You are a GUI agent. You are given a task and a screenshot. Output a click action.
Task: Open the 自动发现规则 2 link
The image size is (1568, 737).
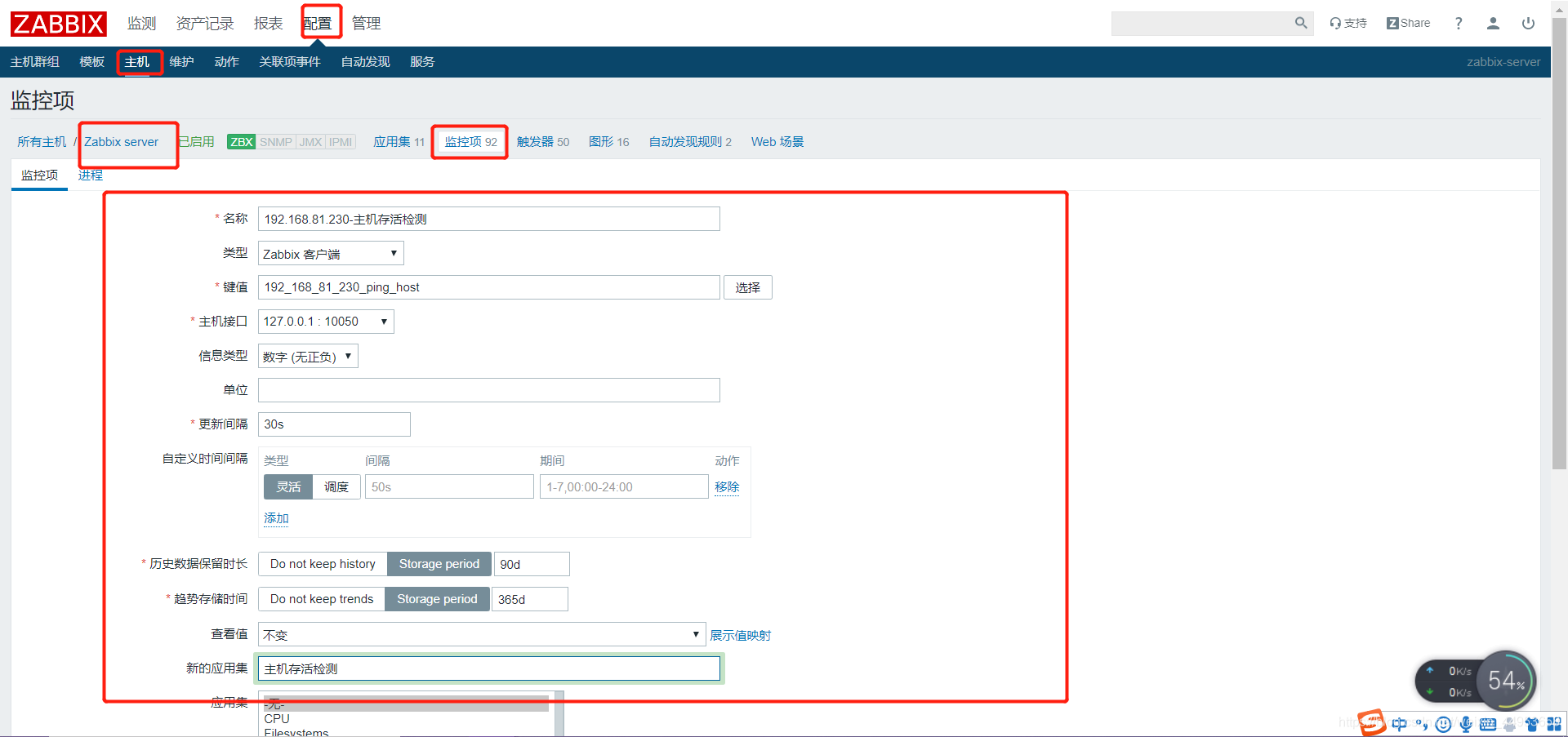pos(690,142)
